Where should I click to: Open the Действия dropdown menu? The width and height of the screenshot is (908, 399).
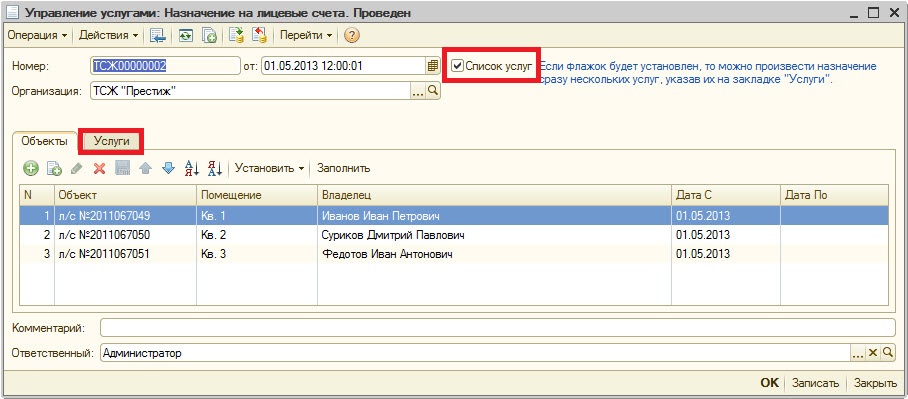pyautogui.click(x=108, y=35)
